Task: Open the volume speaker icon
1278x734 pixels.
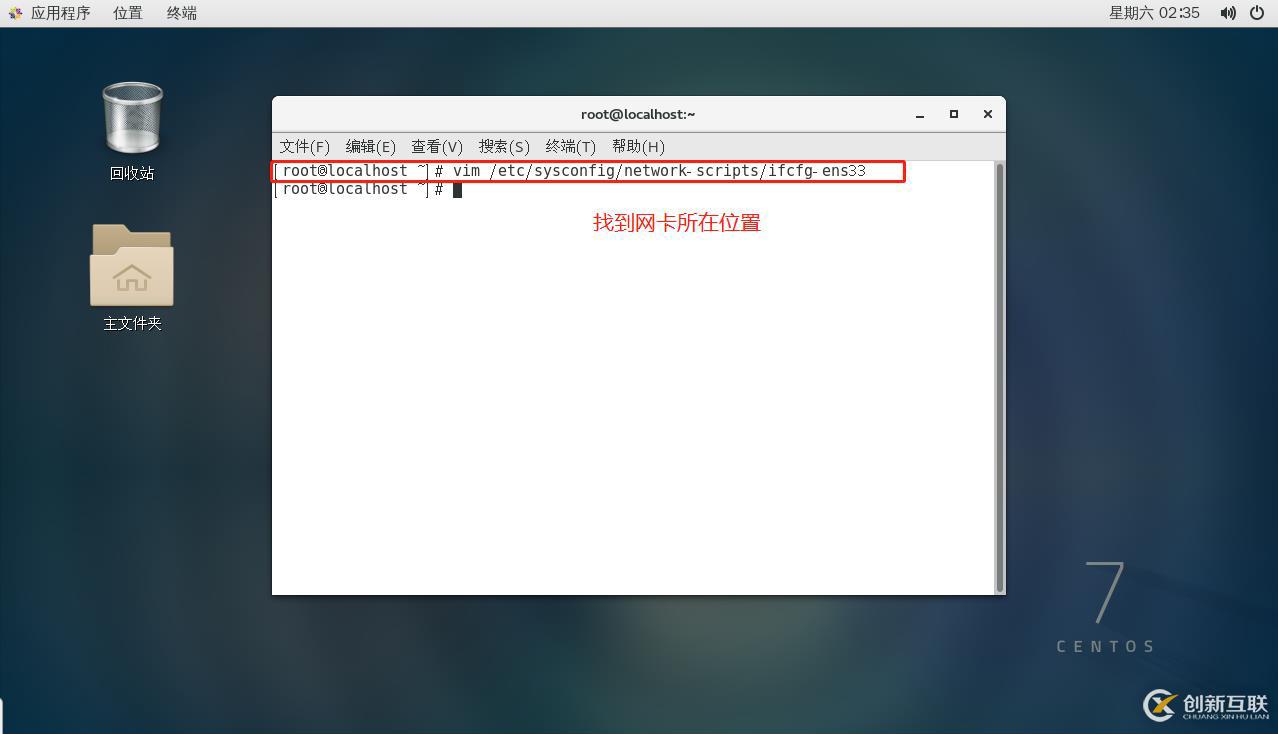Action: pyautogui.click(x=1228, y=13)
